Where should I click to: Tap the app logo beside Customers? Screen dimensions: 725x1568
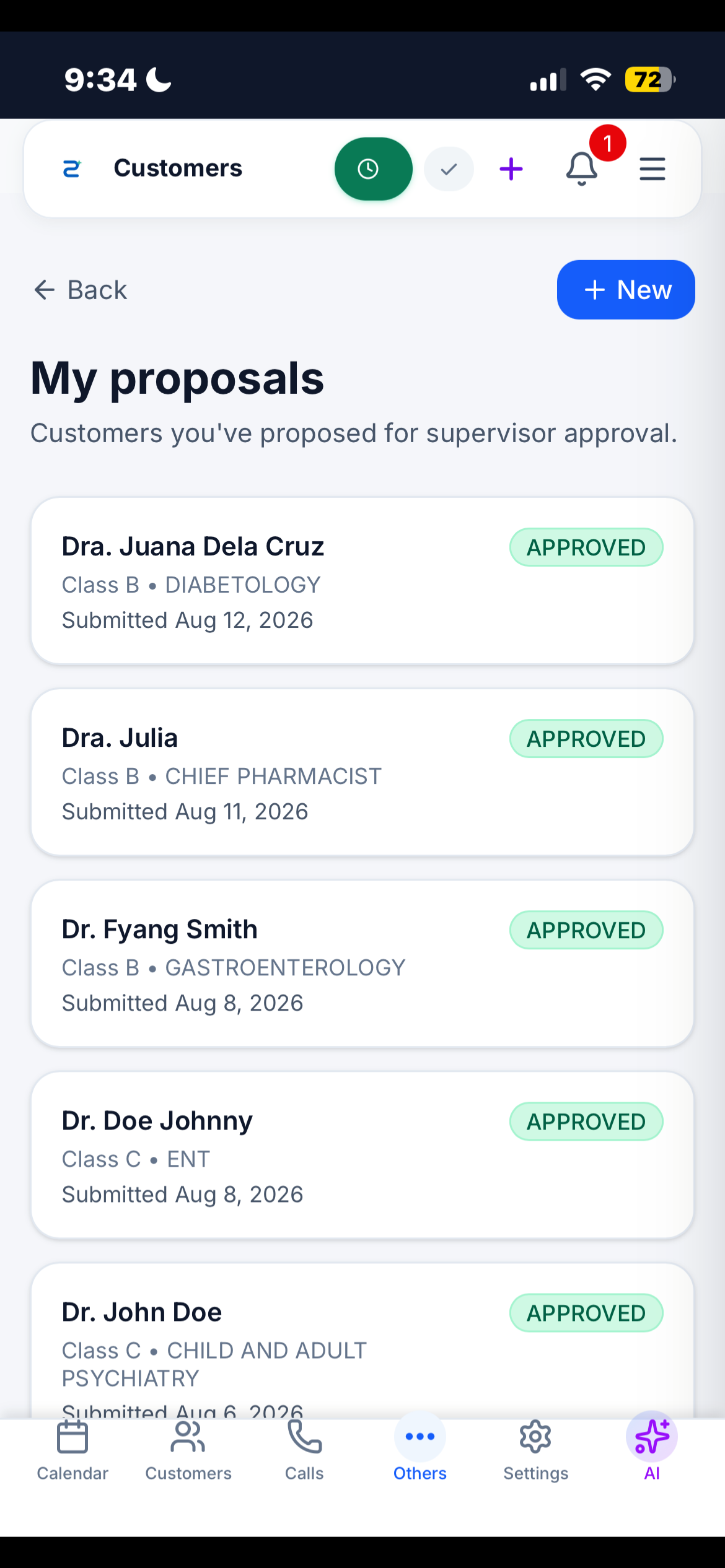(x=72, y=168)
